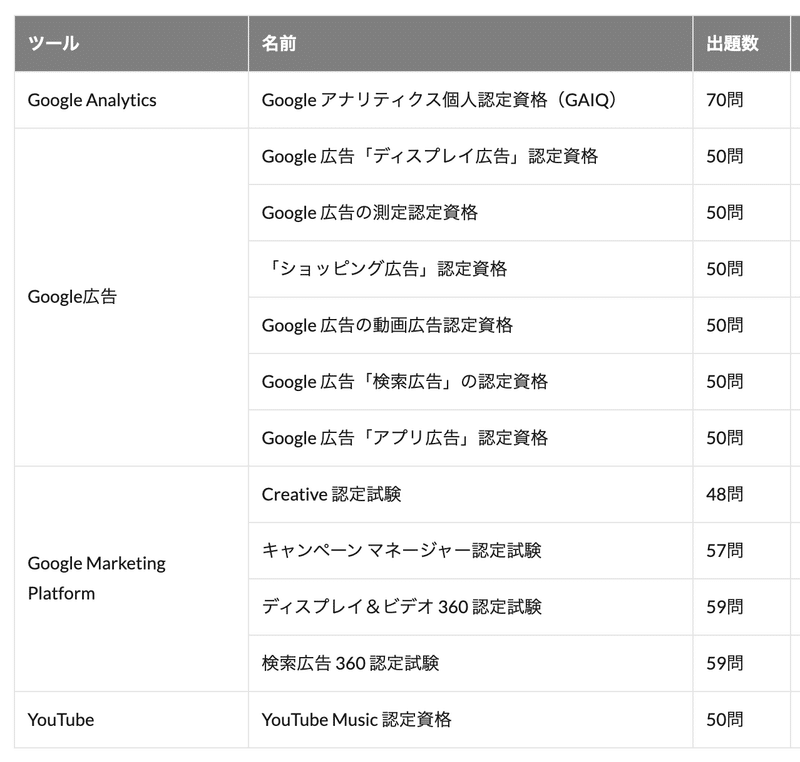This screenshot has height=762, width=800.
Task: Click Google 広告「アプリ広告」認定資格 row
Action: click(x=470, y=438)
